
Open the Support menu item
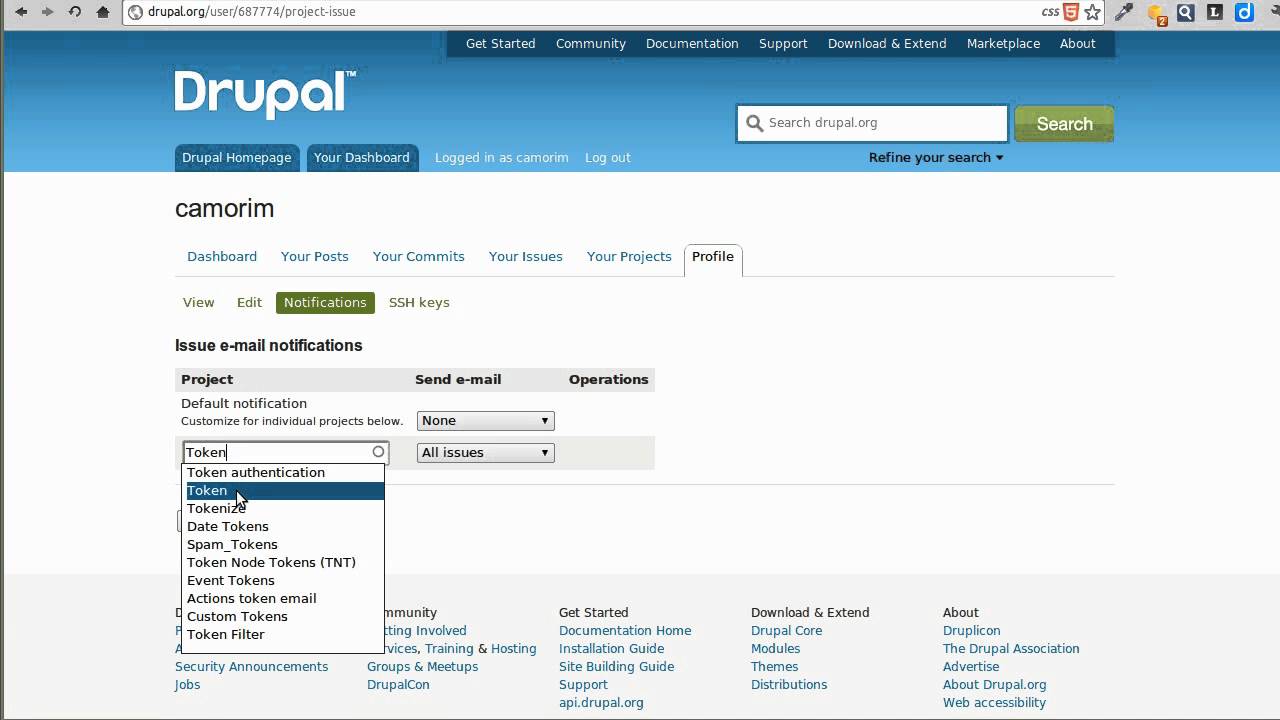[783, 44]
